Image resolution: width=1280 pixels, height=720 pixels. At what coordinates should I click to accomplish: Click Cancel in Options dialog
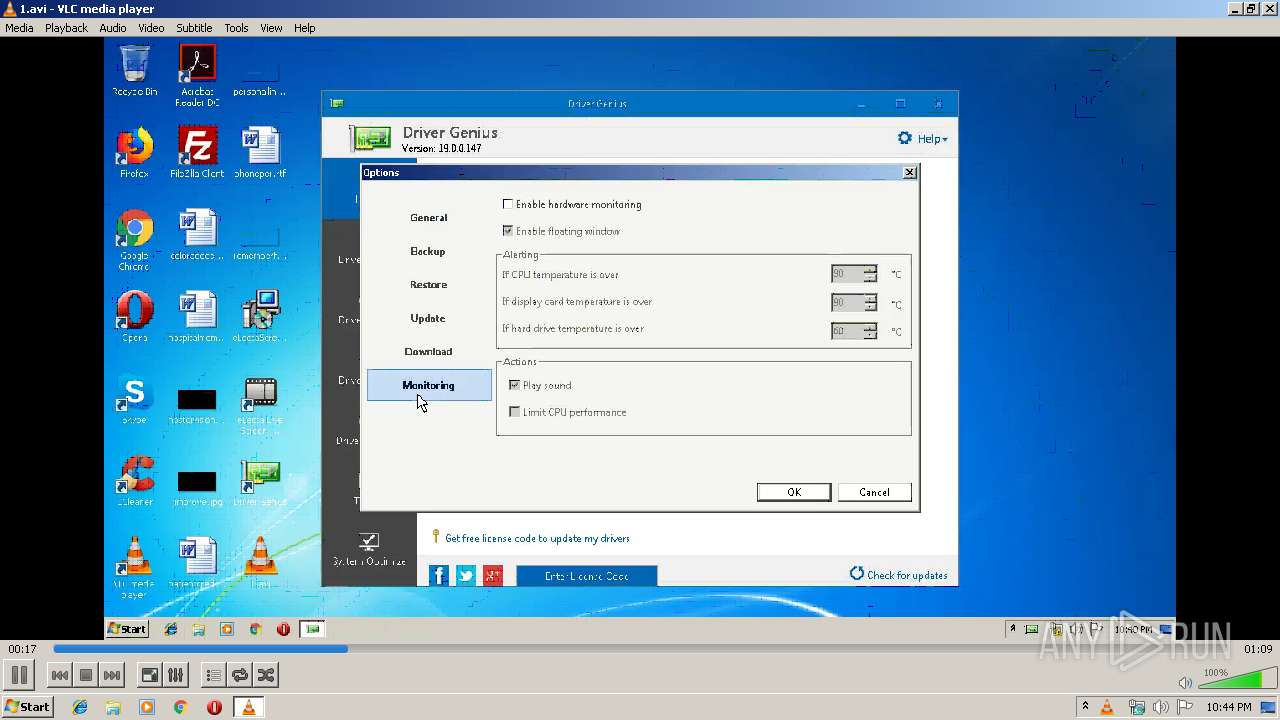tap(874, 492)
